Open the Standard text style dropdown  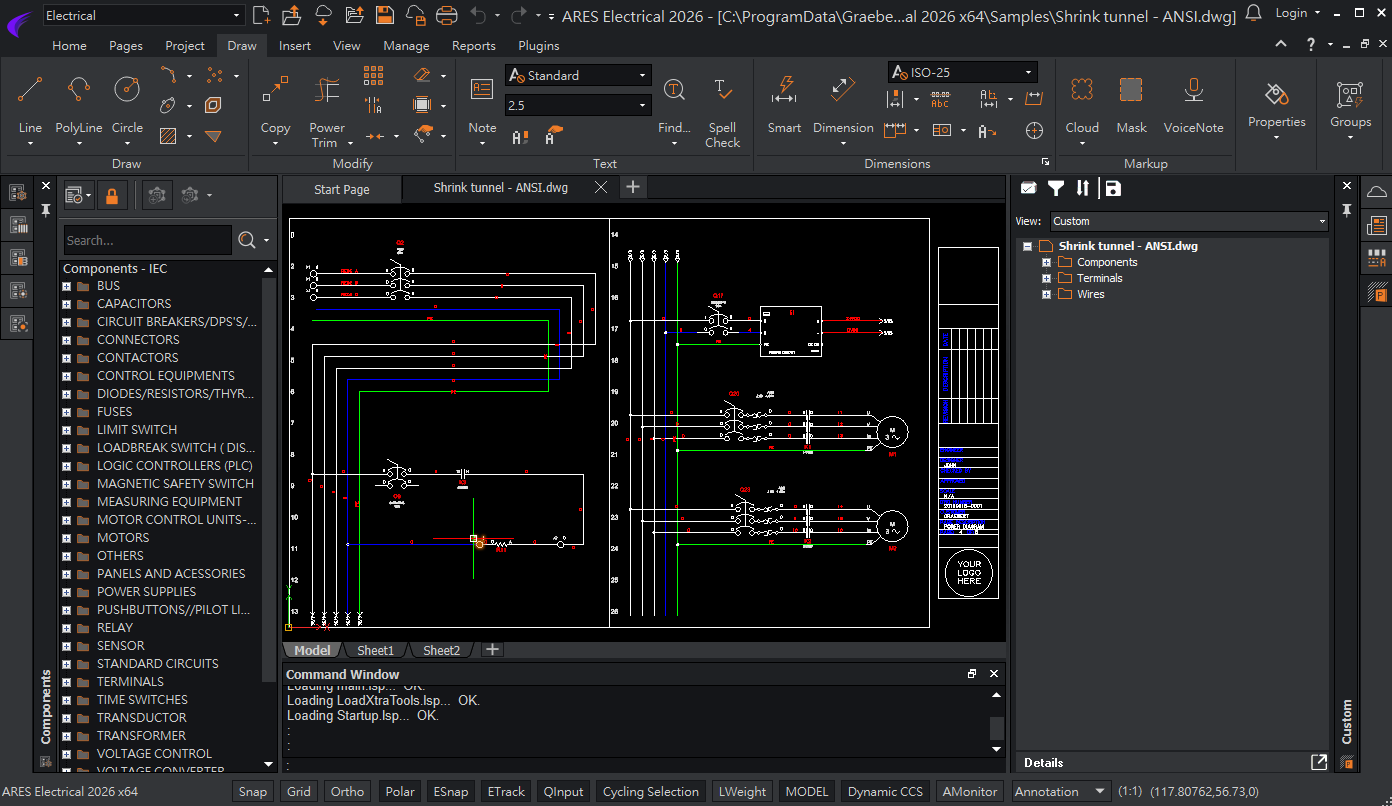tap(578, 75)
